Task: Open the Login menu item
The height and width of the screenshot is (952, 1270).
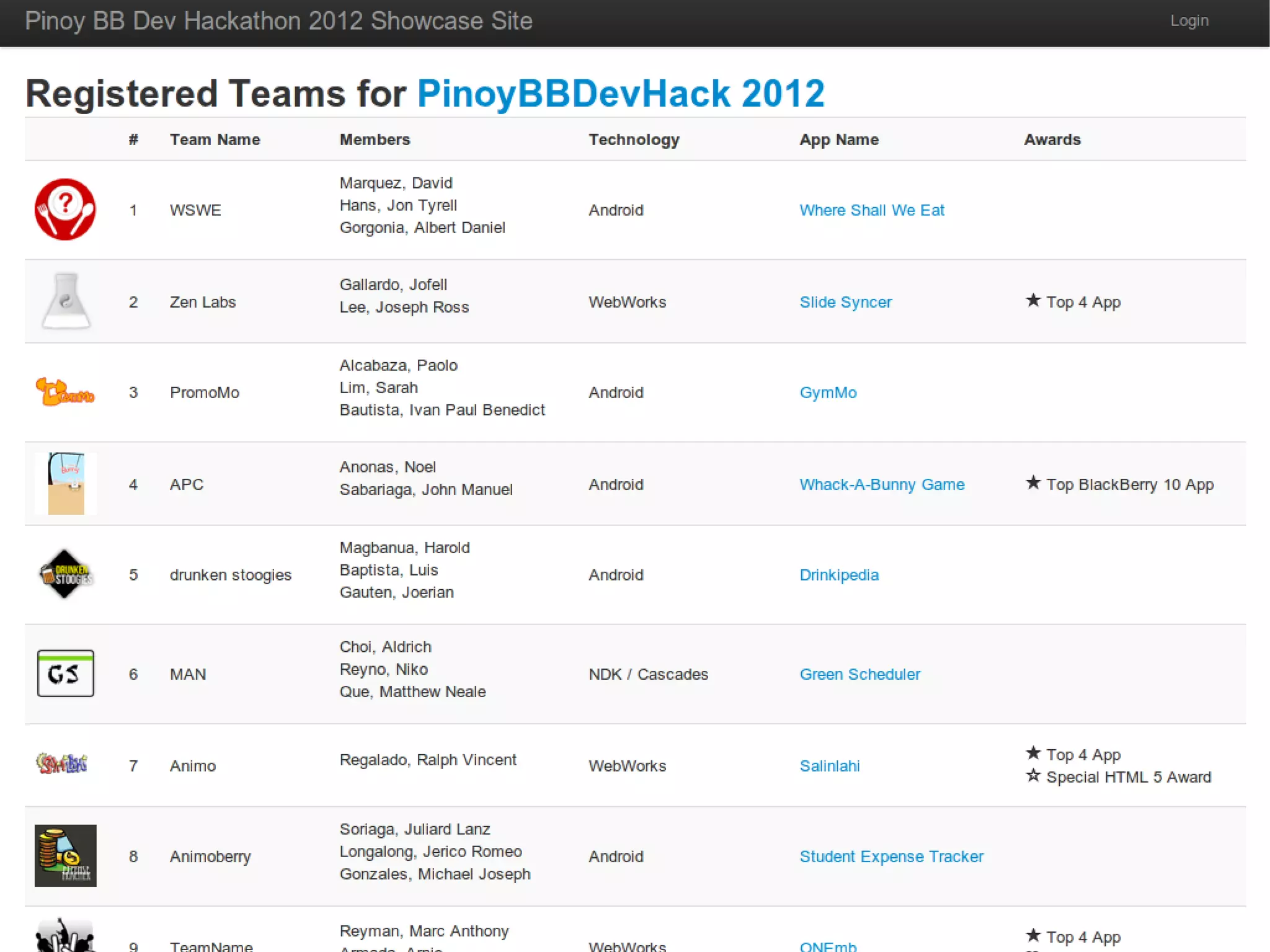Action: pos(1189,20)
